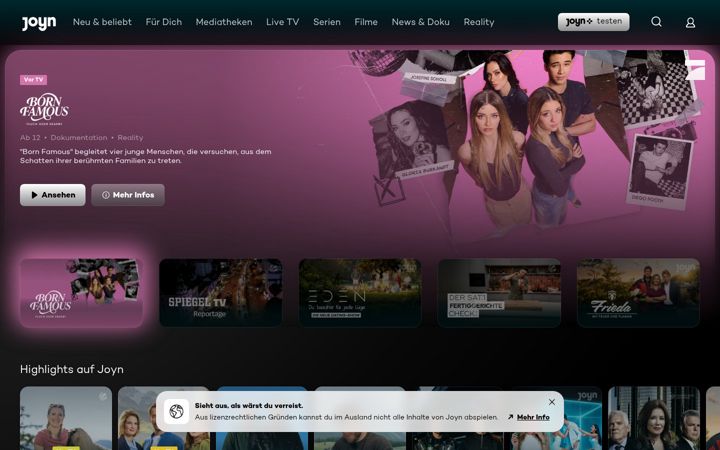Image resolution: width=720 pixels, height=450 pixels.
Task: Click the joyn+ testen button
Action: point(593,22)
